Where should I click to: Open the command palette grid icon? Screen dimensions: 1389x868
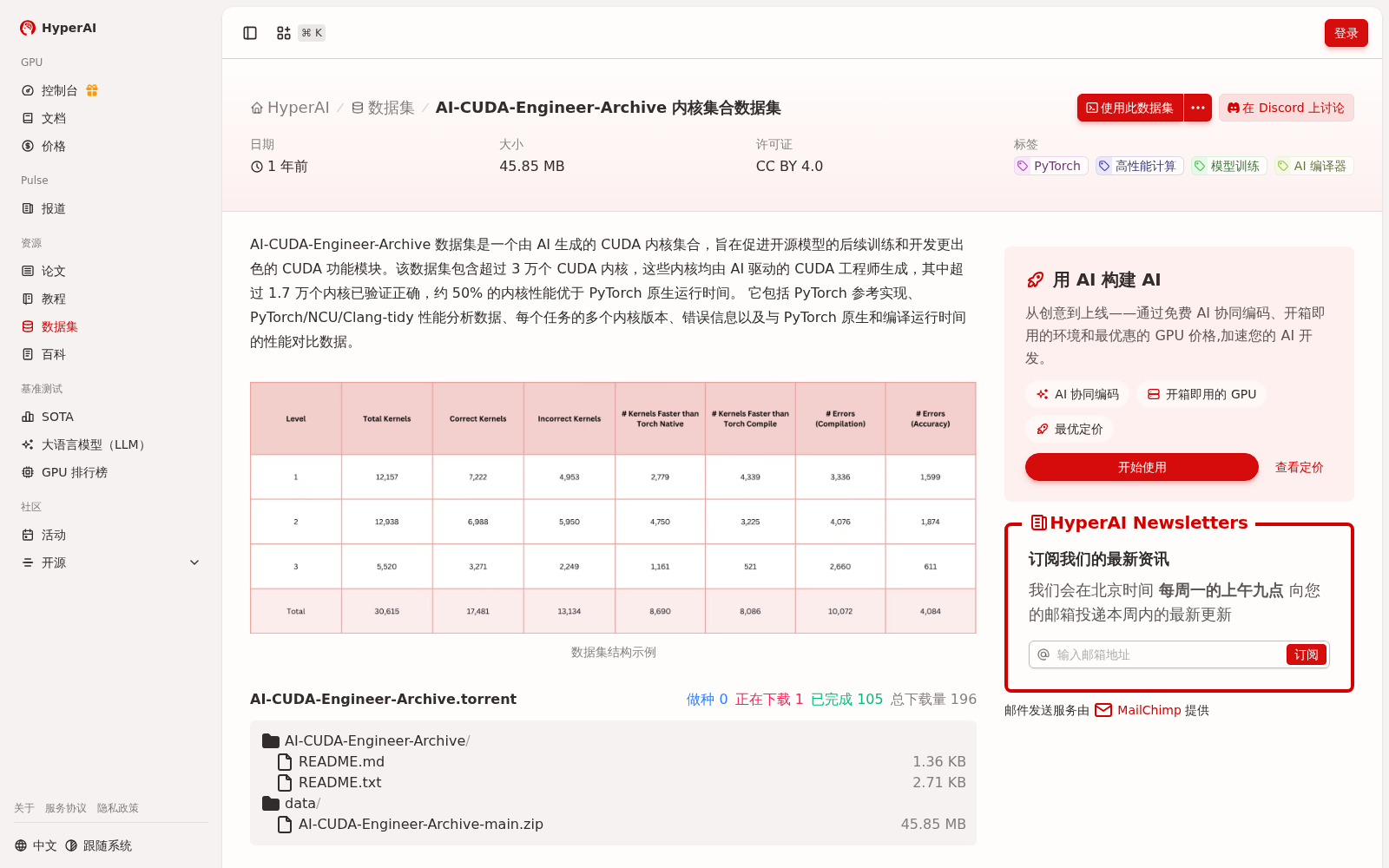tap(284, 33)
